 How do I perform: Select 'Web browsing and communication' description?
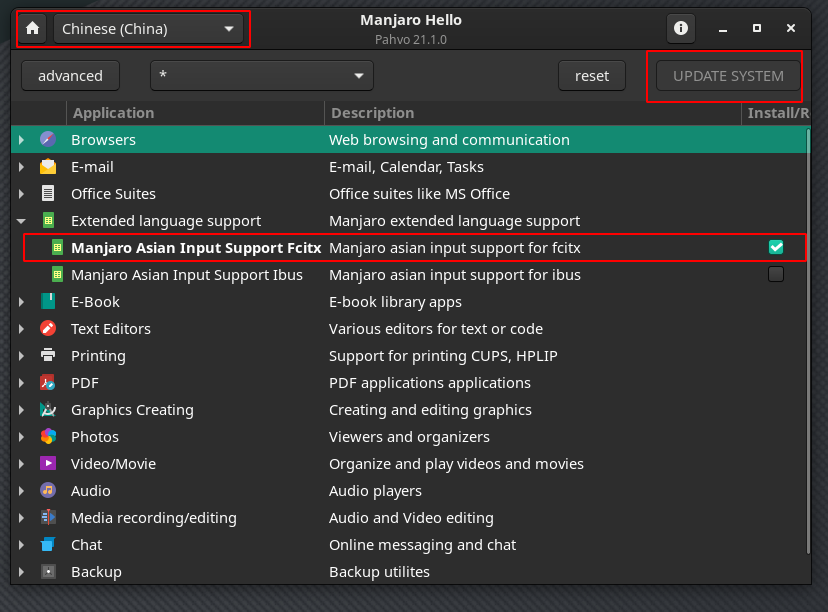point(449,139)
